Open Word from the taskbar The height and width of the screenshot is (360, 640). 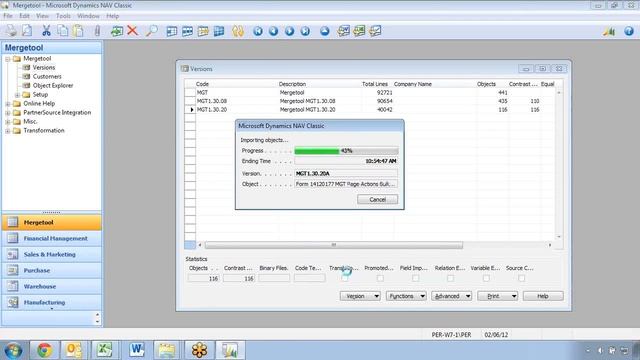point(136,350)
